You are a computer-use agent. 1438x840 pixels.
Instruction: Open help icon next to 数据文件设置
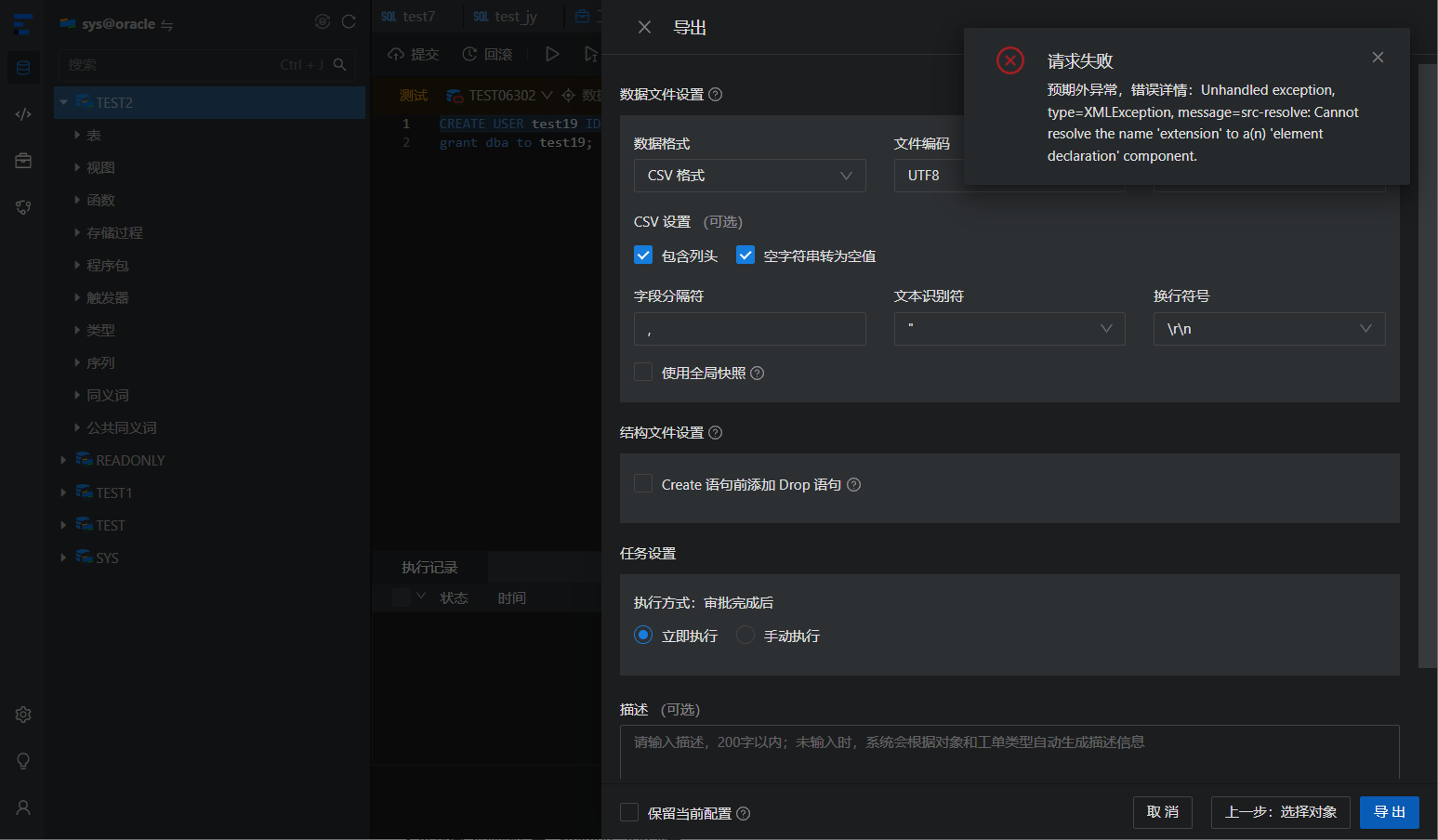[x=716, y=95]
